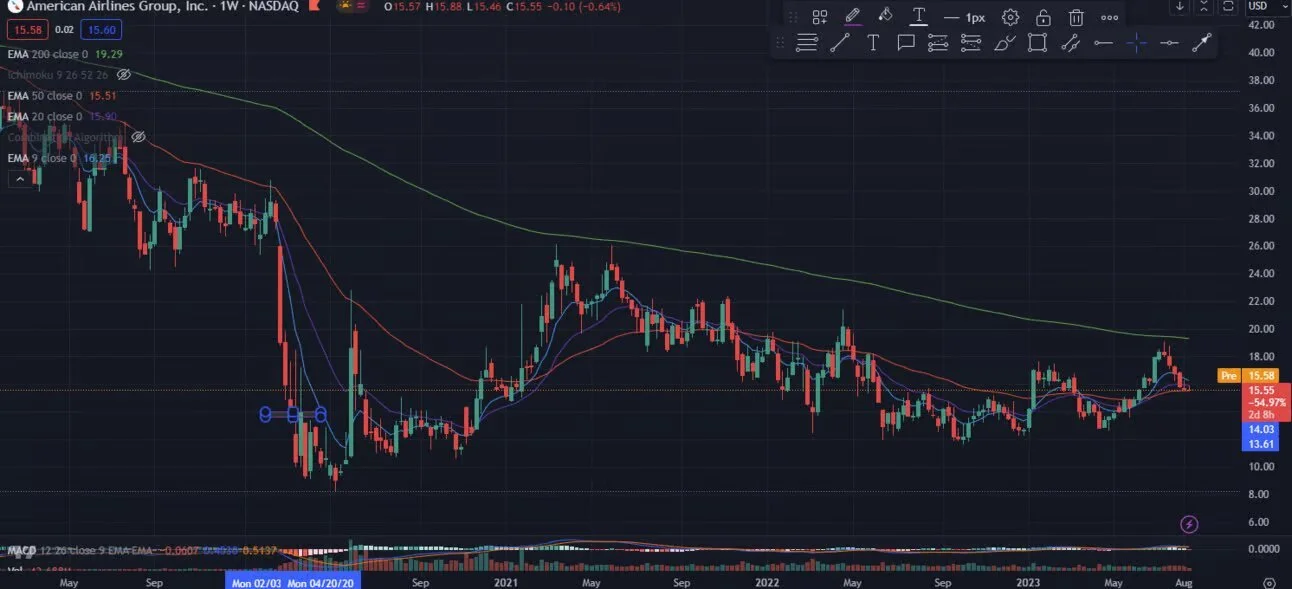Select the blue circles drawing on chart
Viewport: 1292px width, 589px height.
[293, 413]
